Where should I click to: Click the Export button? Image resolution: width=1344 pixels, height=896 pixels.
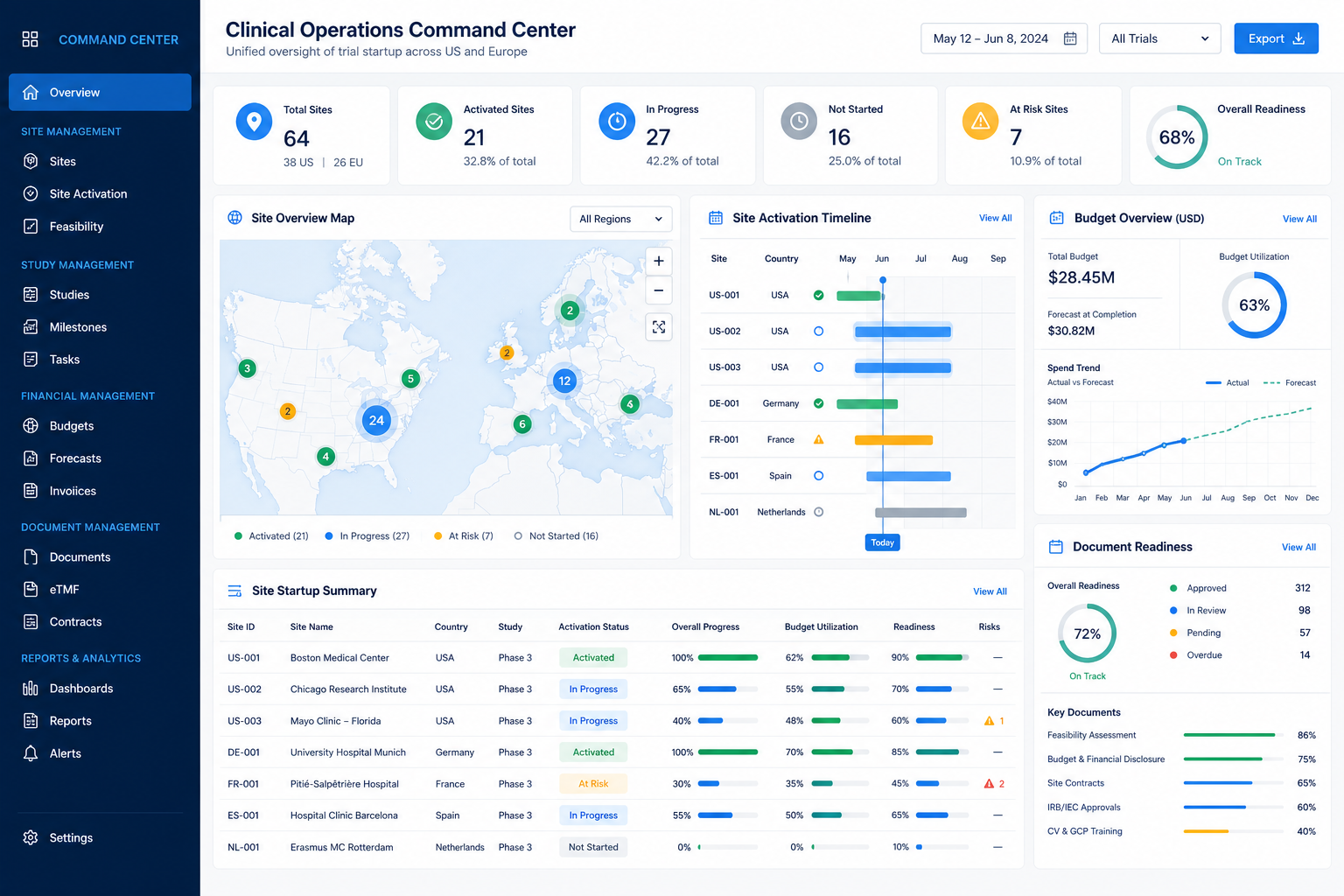click(1276, 38)
